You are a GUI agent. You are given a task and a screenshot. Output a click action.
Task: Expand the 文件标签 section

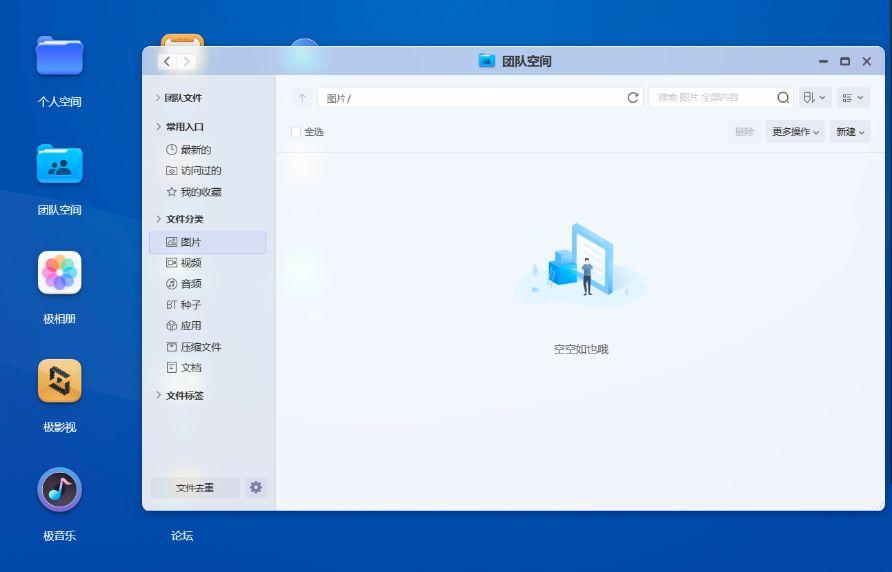click(x=184, y=396)
